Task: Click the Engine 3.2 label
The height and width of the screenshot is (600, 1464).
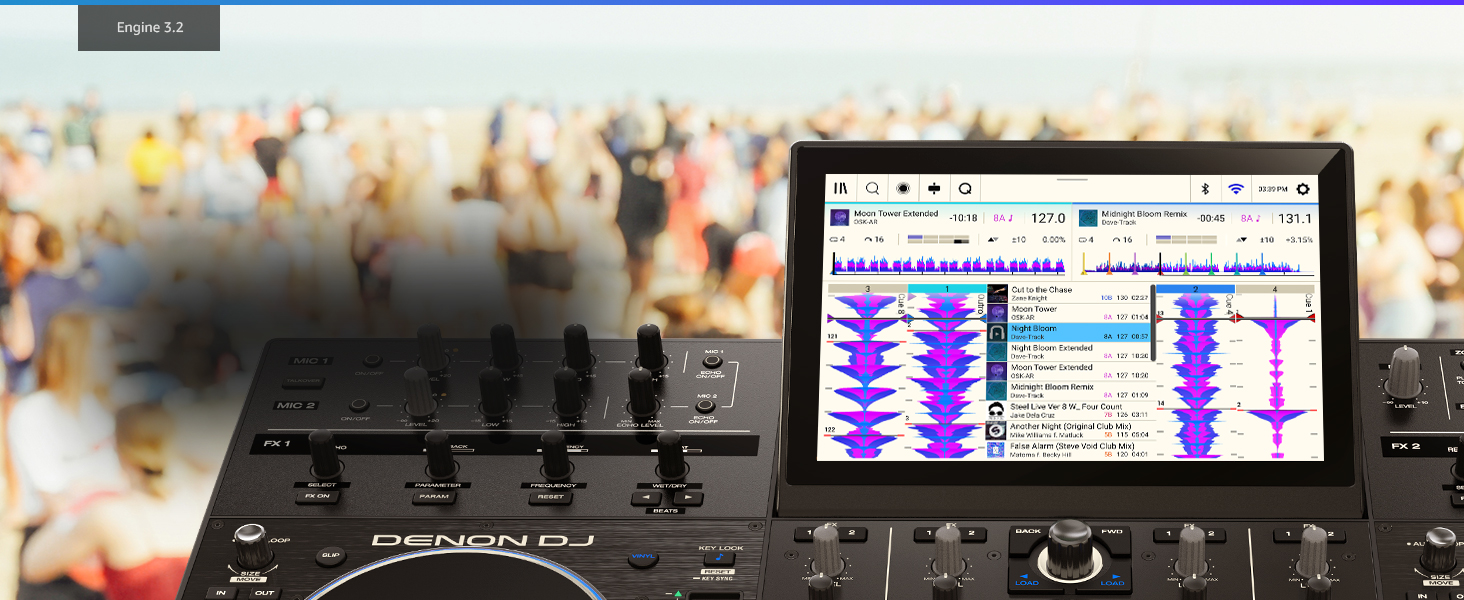Action: (x=149, y=27)
